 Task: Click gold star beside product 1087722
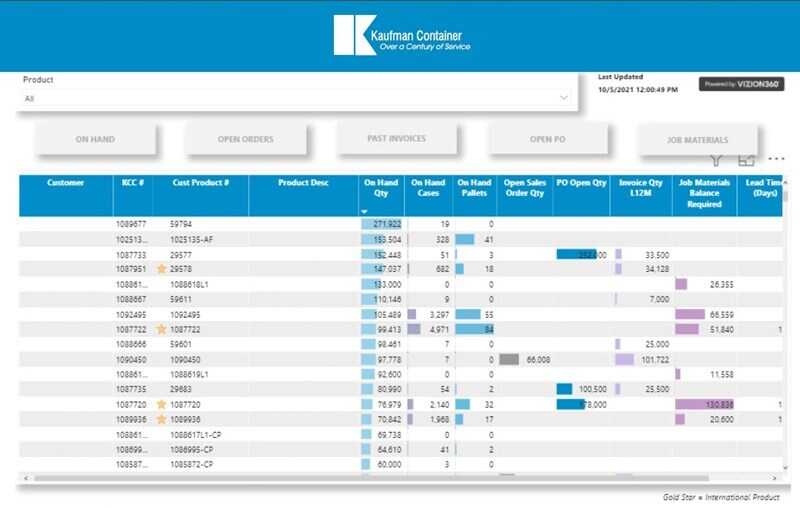pyautogui.click(x=161, y=329)
